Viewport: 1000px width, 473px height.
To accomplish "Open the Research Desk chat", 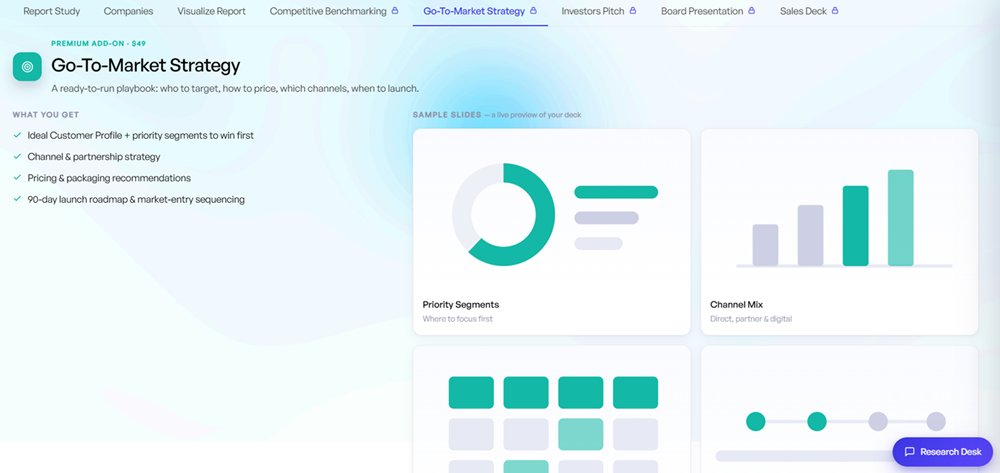I will pos(943,452).
